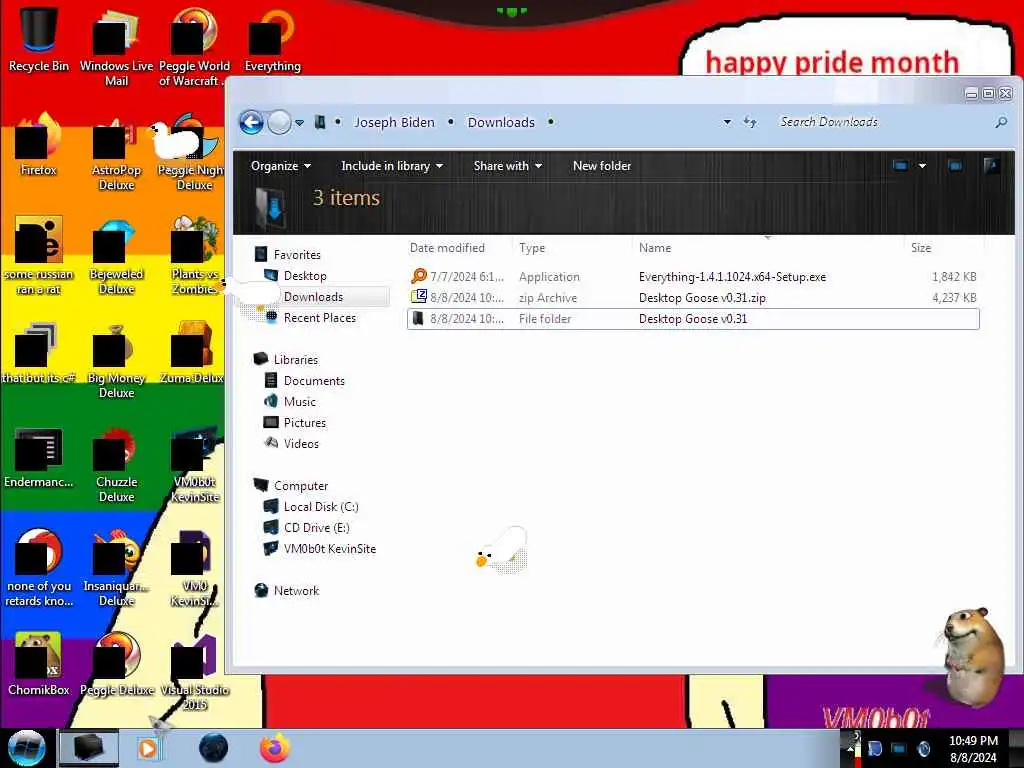Open AstroPop Deluxe desktop shortcut
Viewport: 1024px width, 768px height.
pyautogui.click(x=116, y=152)
